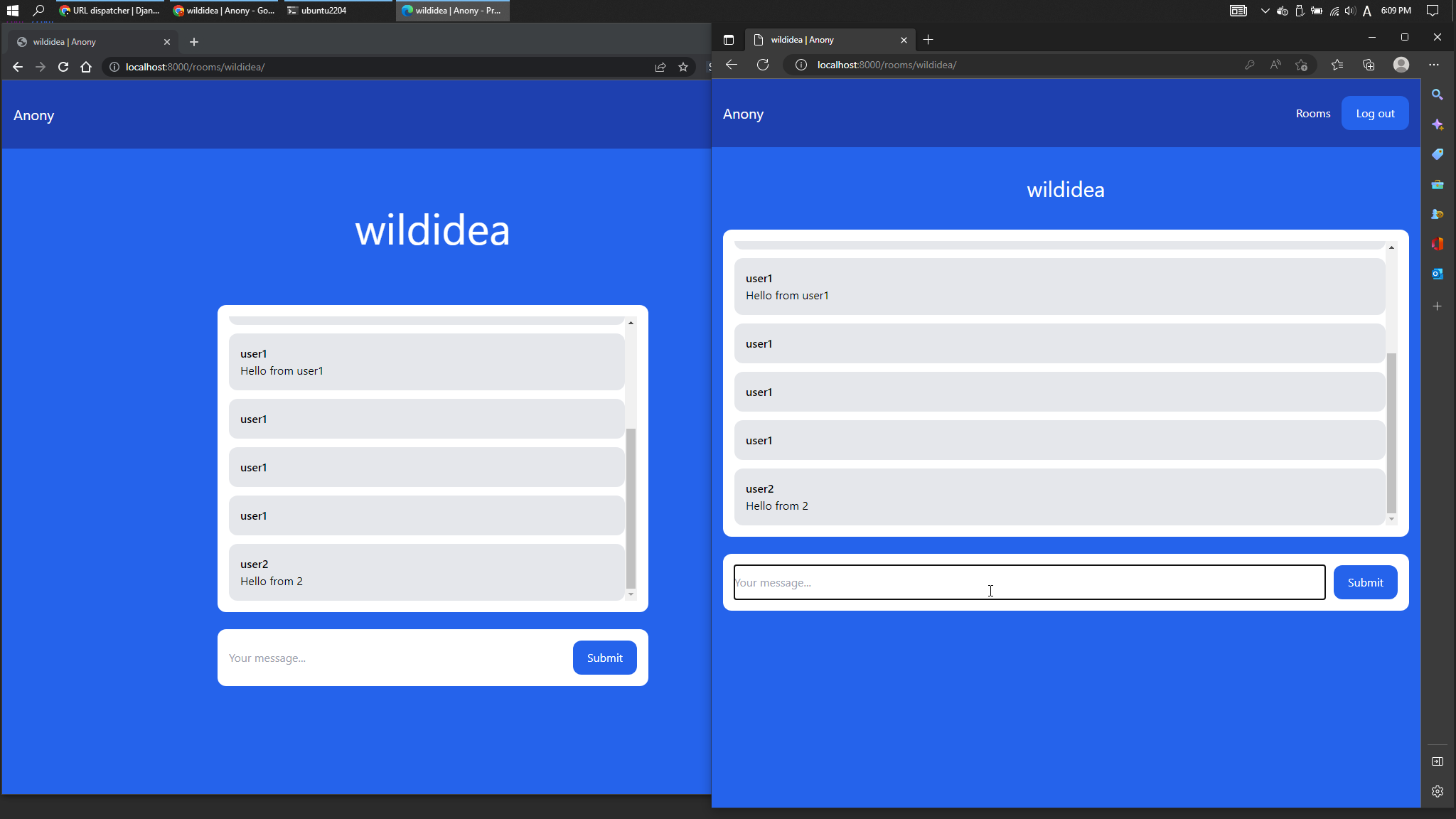
Task: Add page to favorites in Edge
Action: coord(1302,65)
